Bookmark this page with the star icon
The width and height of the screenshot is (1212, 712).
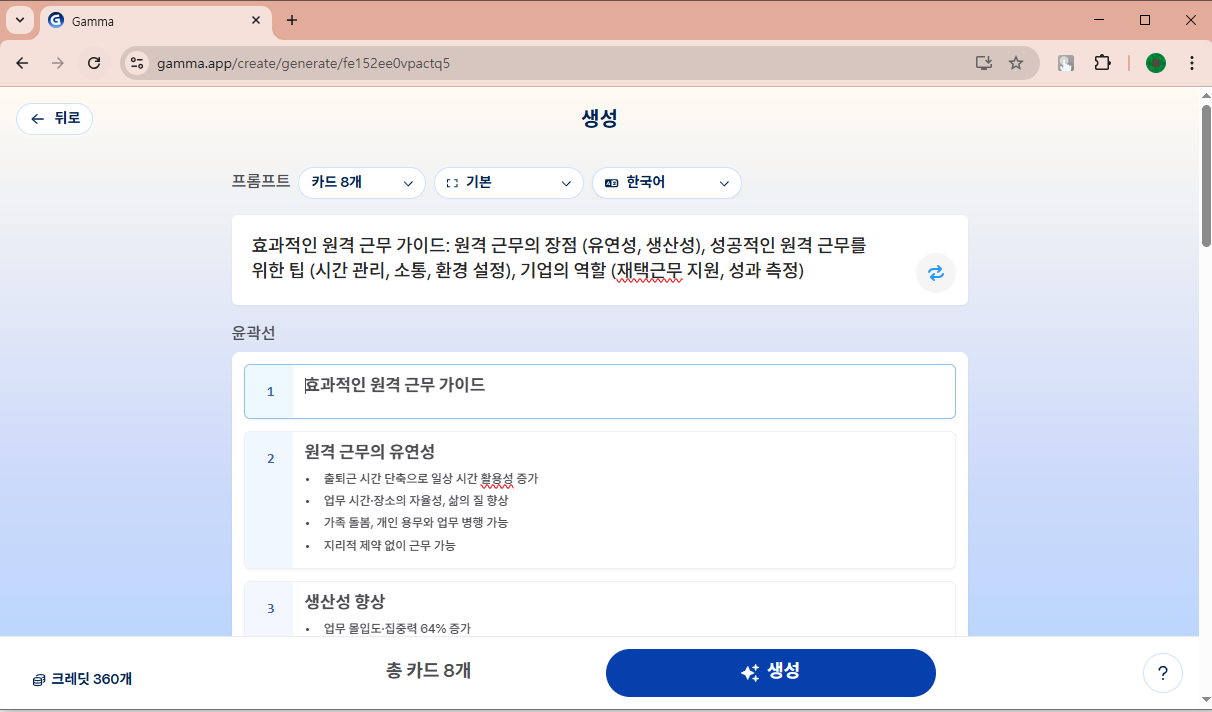(x=1016, y=63)
